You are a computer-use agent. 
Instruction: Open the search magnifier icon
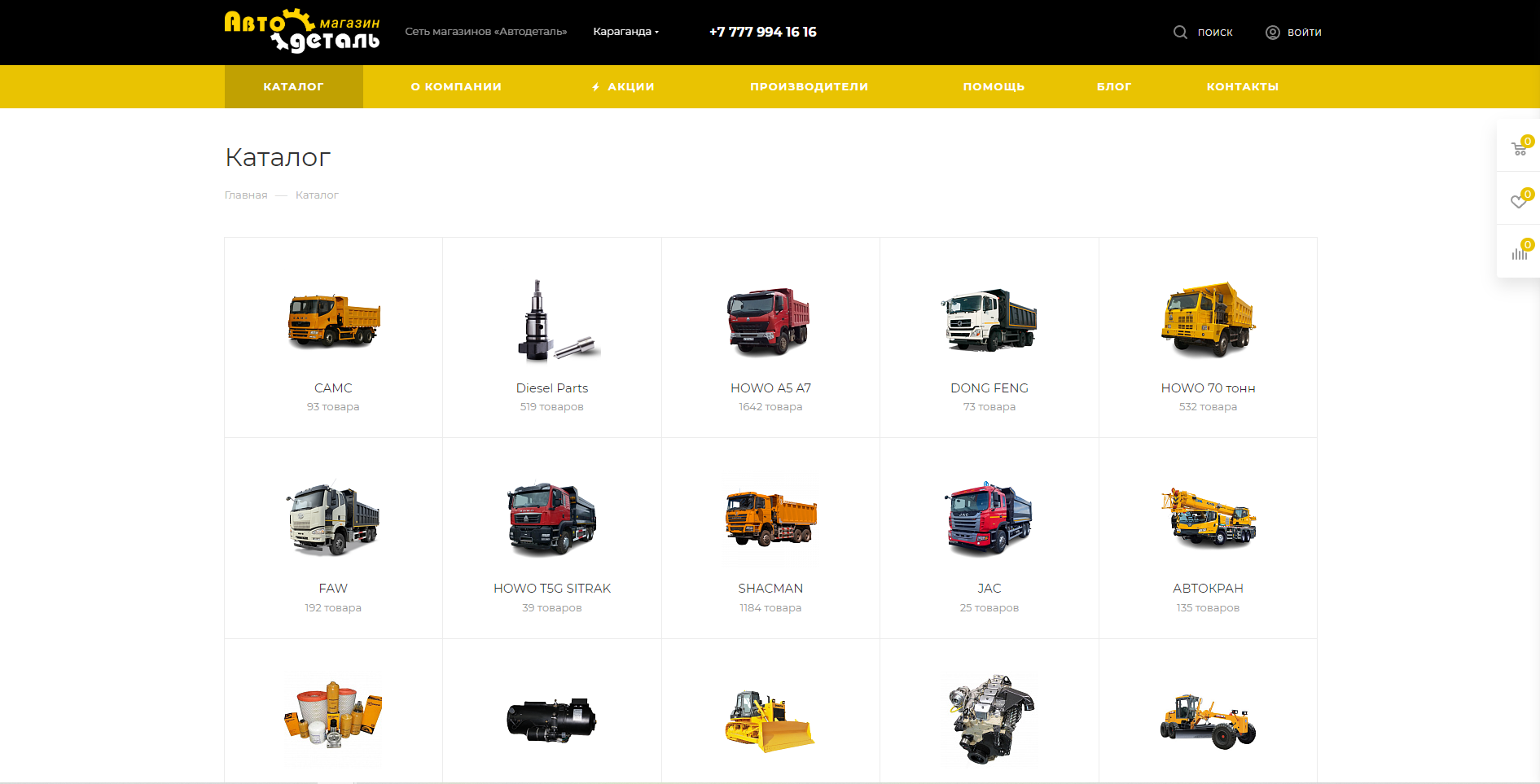pyautogui.click(x=1180, y=33)
